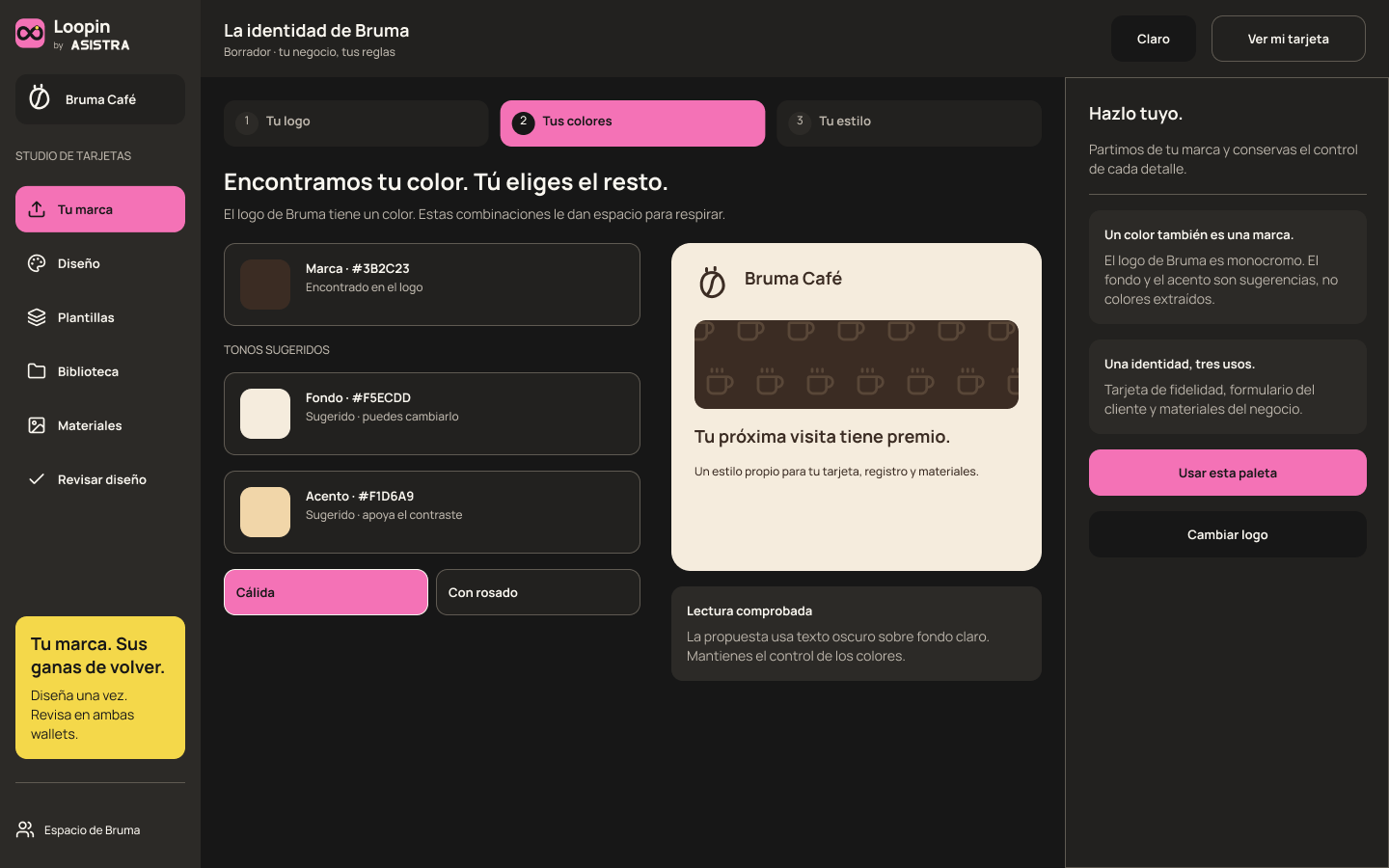Select step 2 Tus colores
The height and width of the screenshot is (868, 1389).
coord(633,123)
